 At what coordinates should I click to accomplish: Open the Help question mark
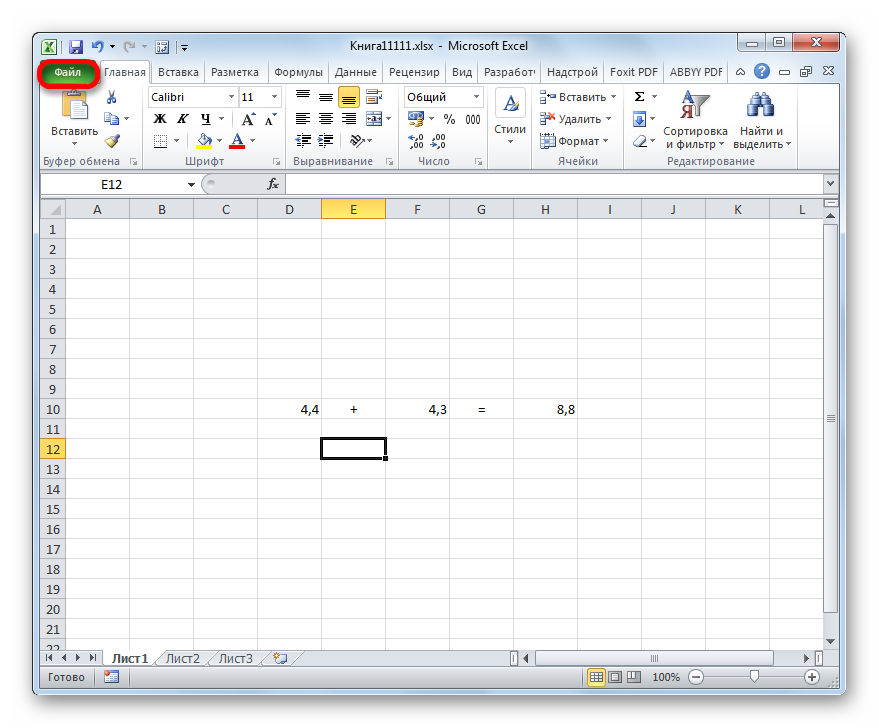[x=762, y=72]
